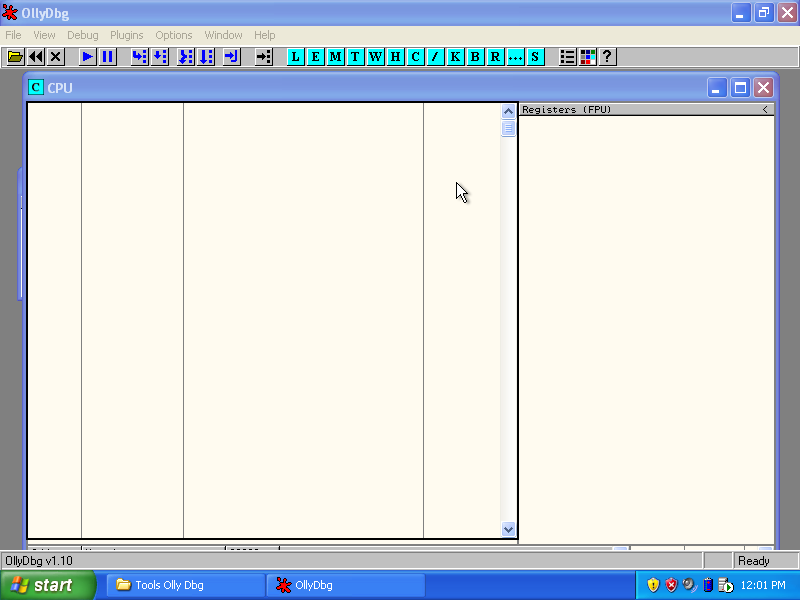Click the Registers (FPU) header bar
The height and width of the screenshot is (600, 800).
646,110
